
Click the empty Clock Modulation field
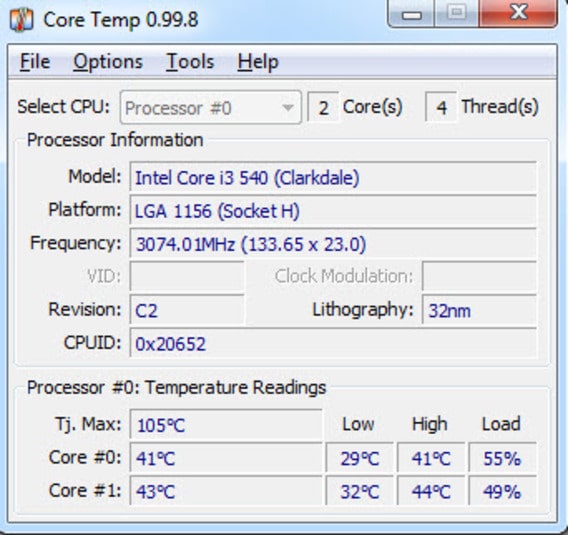(479, 276)
